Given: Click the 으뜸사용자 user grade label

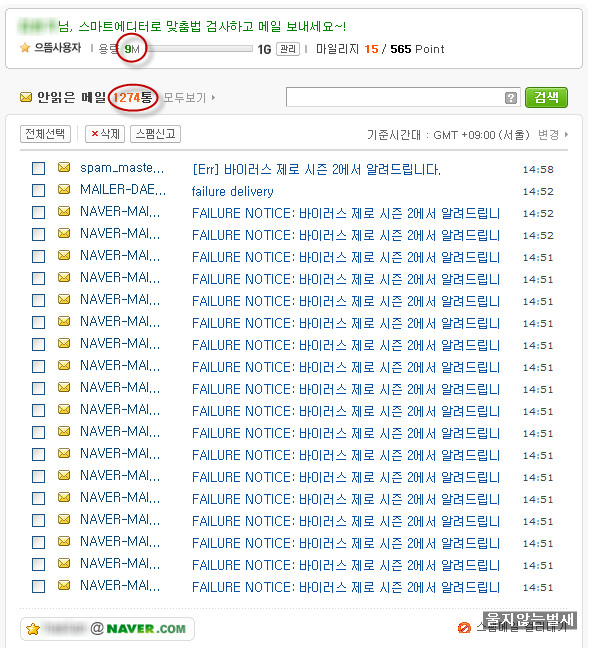Looking at the screenshot, I should (57, 48).
